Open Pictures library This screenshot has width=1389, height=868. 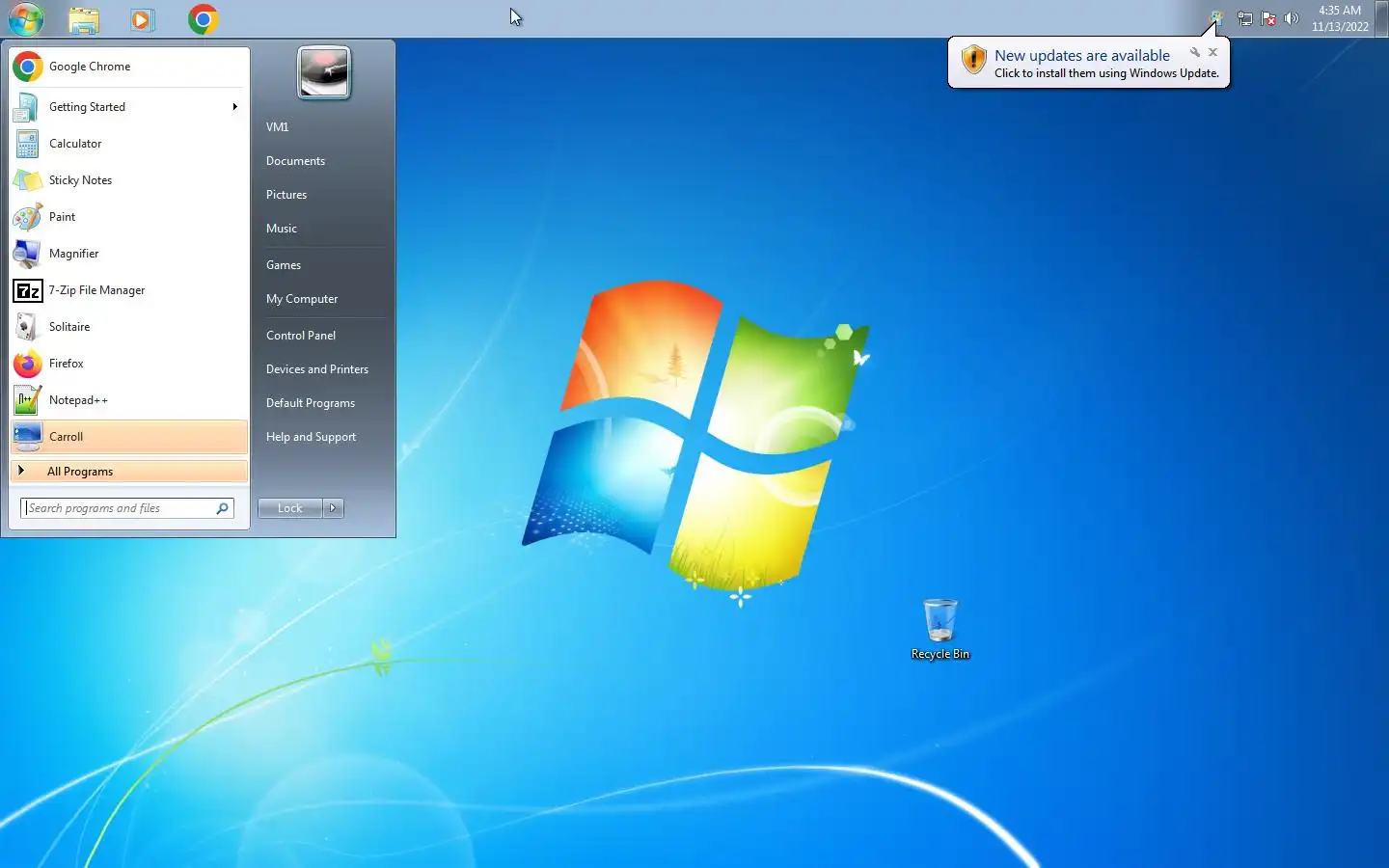tap(324, 195)
